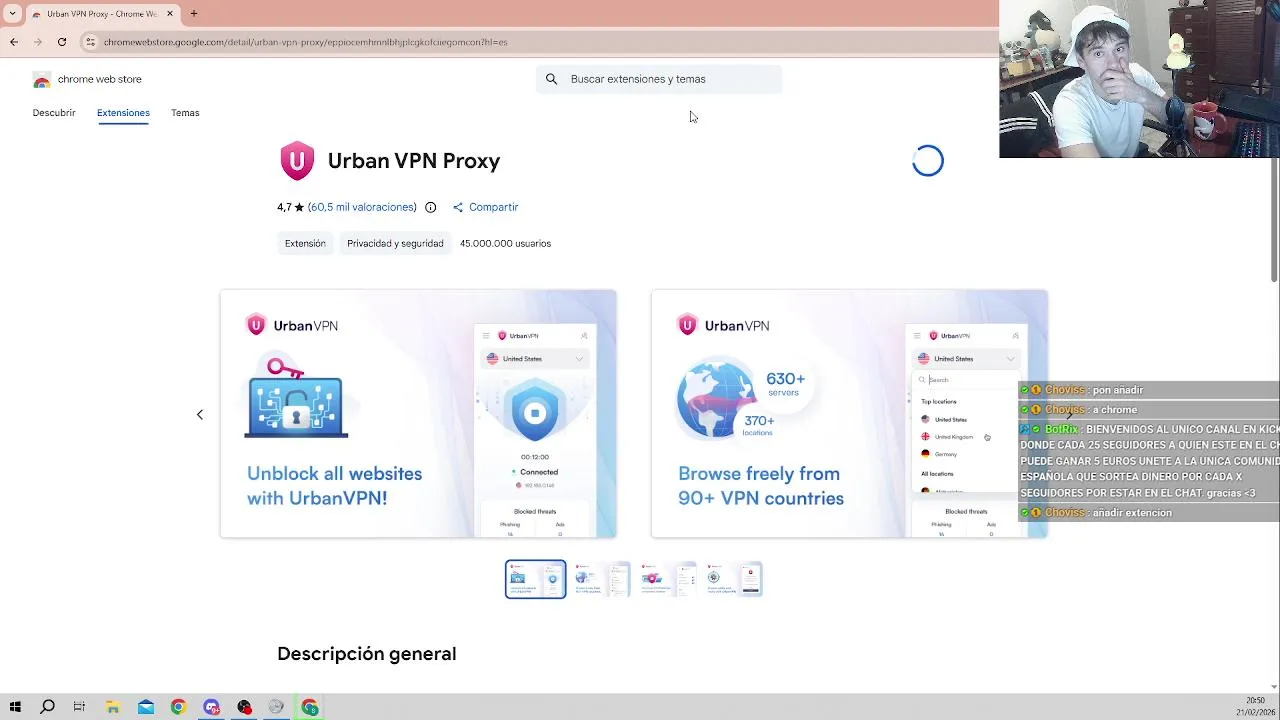
Task: Open the first Chrome icon in the taskbar
Action: (178, 707)
